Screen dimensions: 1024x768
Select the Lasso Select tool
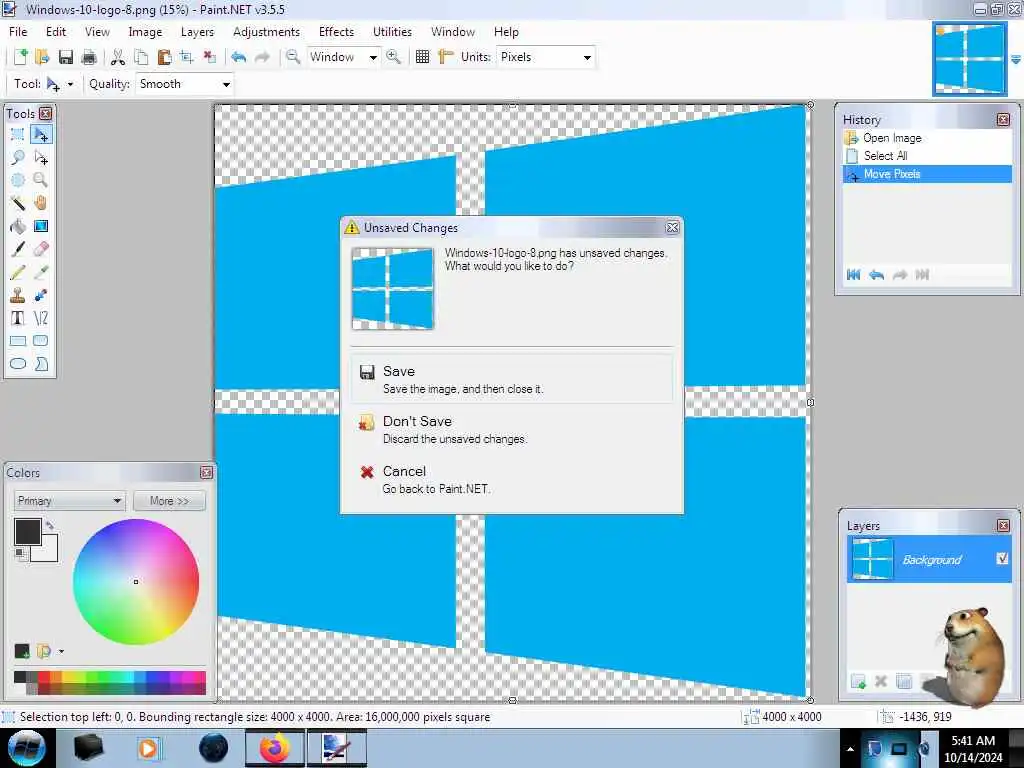coord(18,157)
